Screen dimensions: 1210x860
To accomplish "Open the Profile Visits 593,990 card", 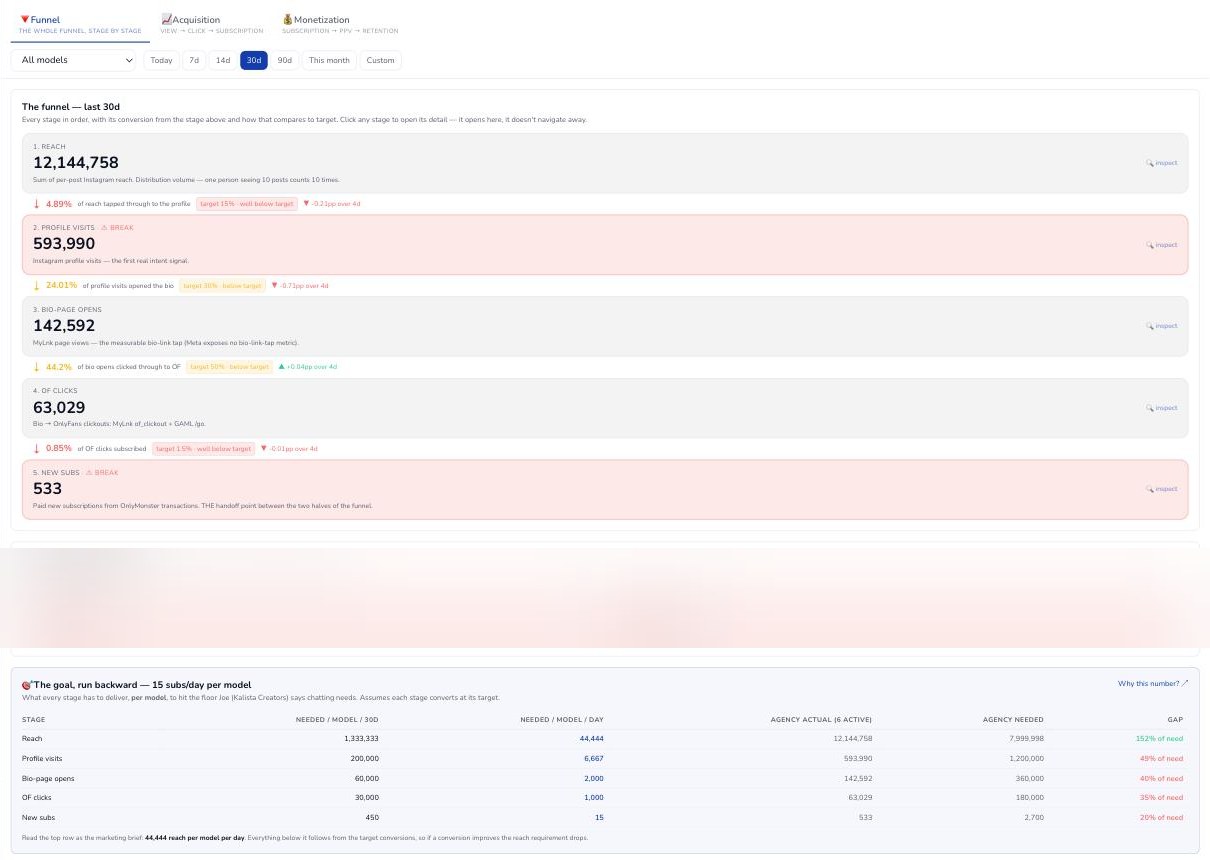I will pos(605,245).
